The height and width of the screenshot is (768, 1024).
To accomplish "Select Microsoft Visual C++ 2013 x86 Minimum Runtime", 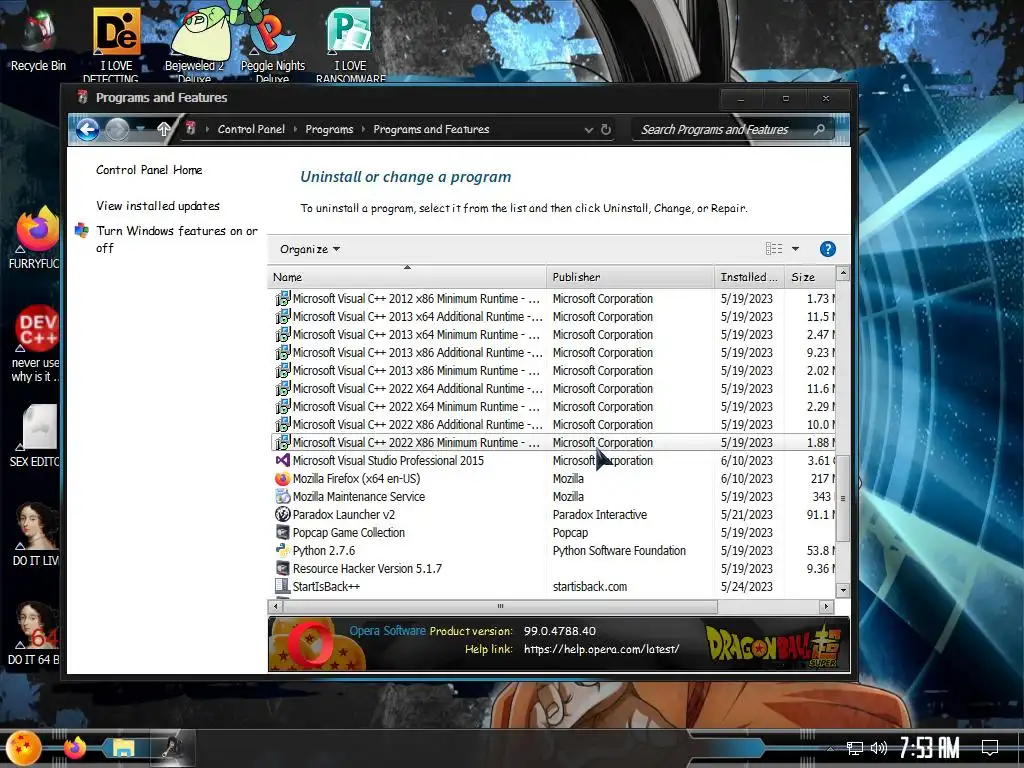I will click(x=552, y=370).
